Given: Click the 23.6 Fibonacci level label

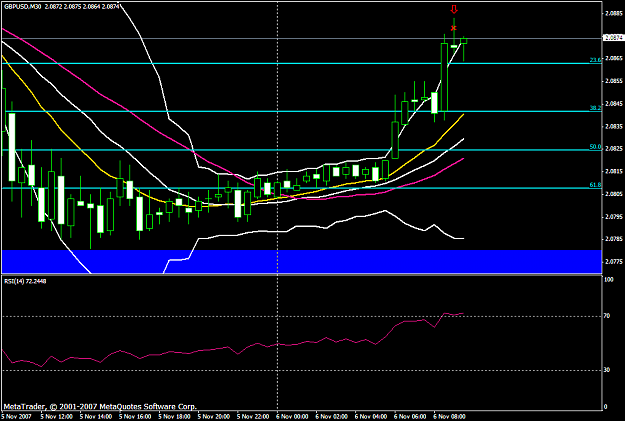Looking at the screenshot, I should 595,60.
